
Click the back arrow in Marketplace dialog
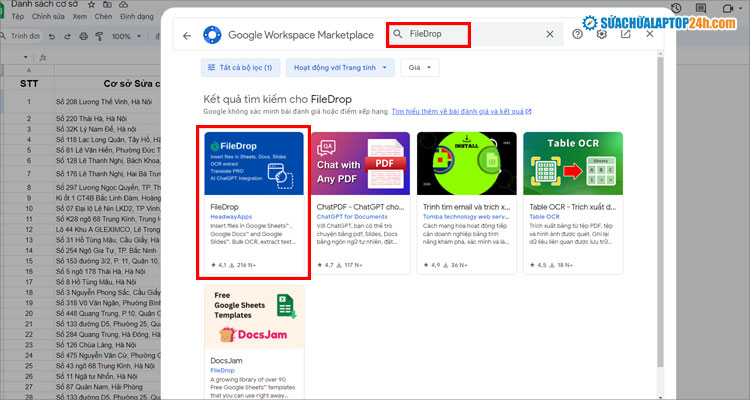(x=187, y=35)
